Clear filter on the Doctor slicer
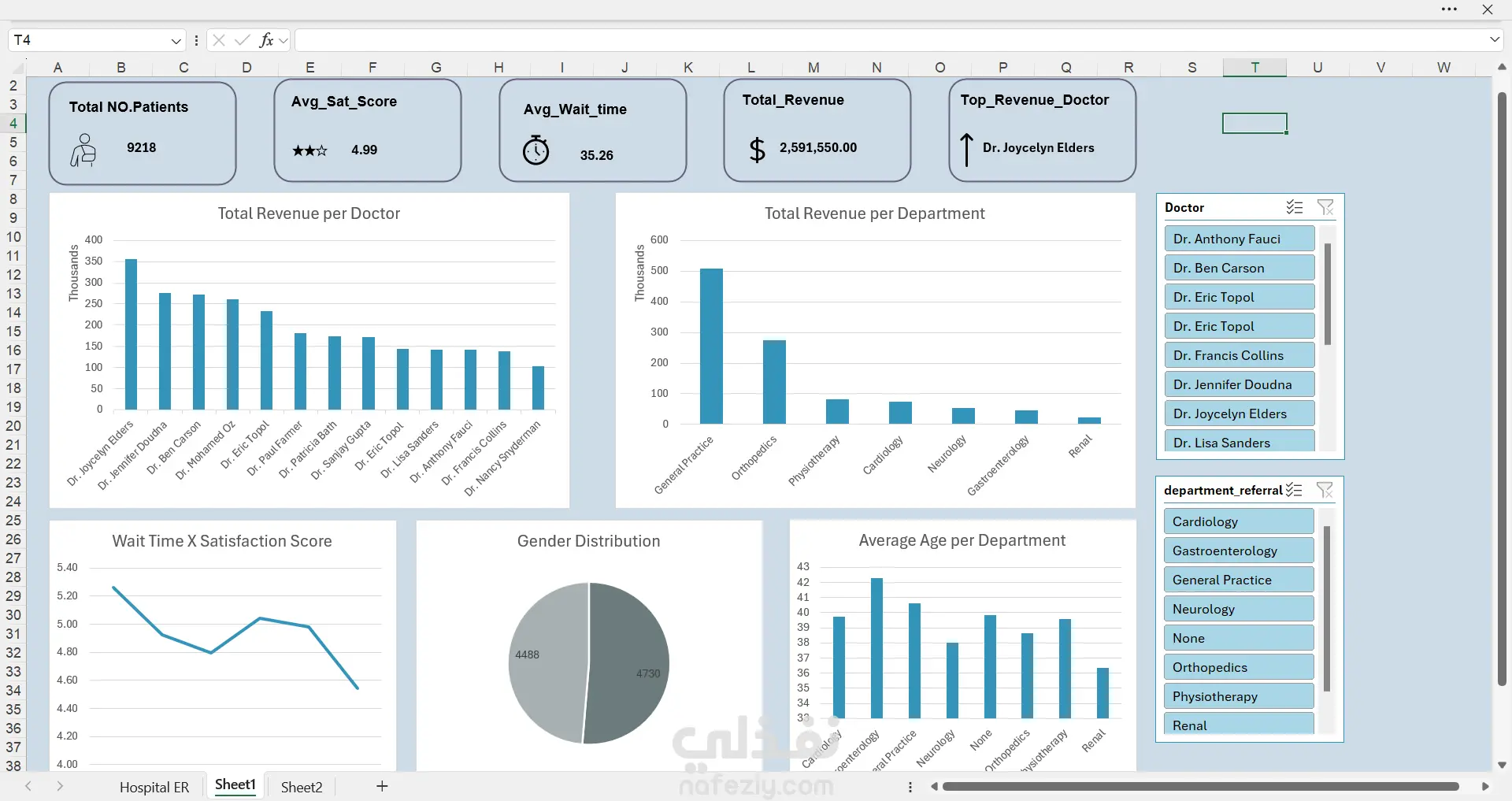 pyautogui.click(x=1326, y=207)
